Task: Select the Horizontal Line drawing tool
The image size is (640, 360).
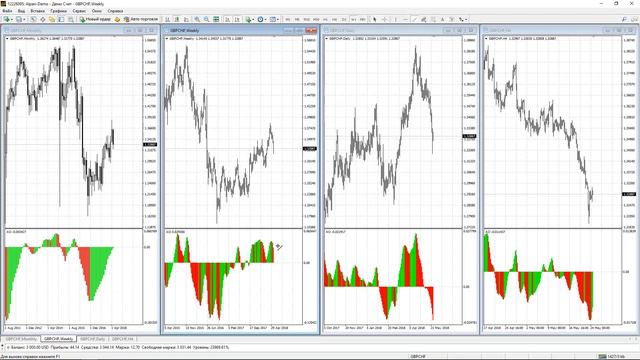Action: coord(405,19)
